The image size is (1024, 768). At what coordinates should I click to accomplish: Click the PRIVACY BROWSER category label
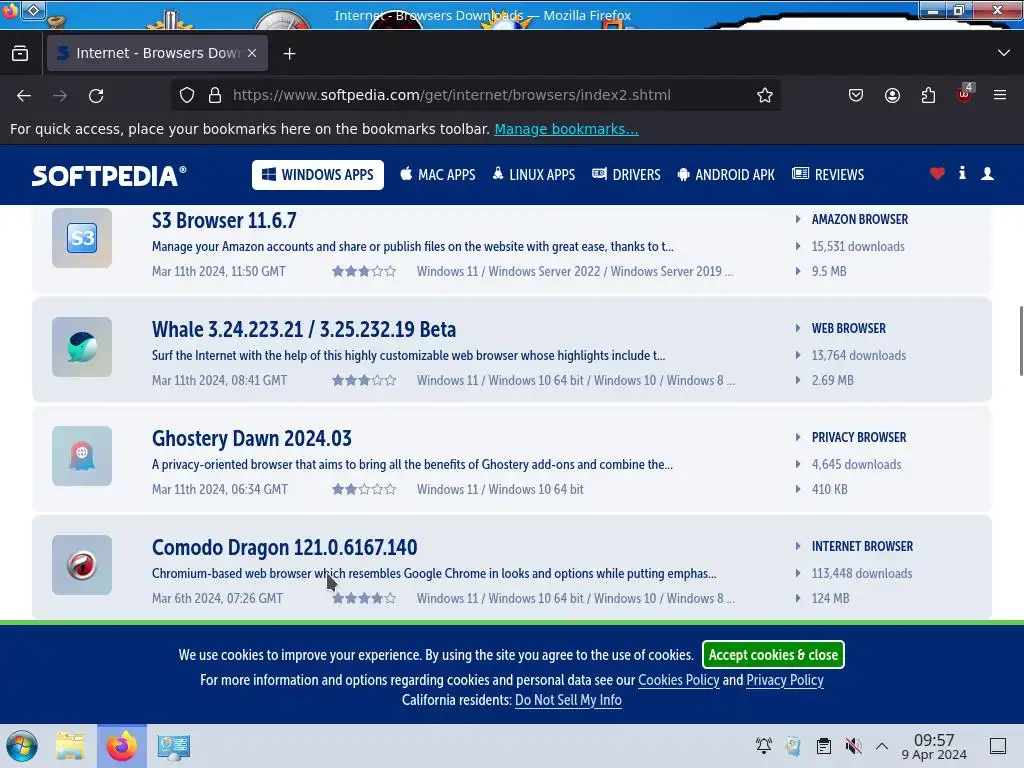859,438
